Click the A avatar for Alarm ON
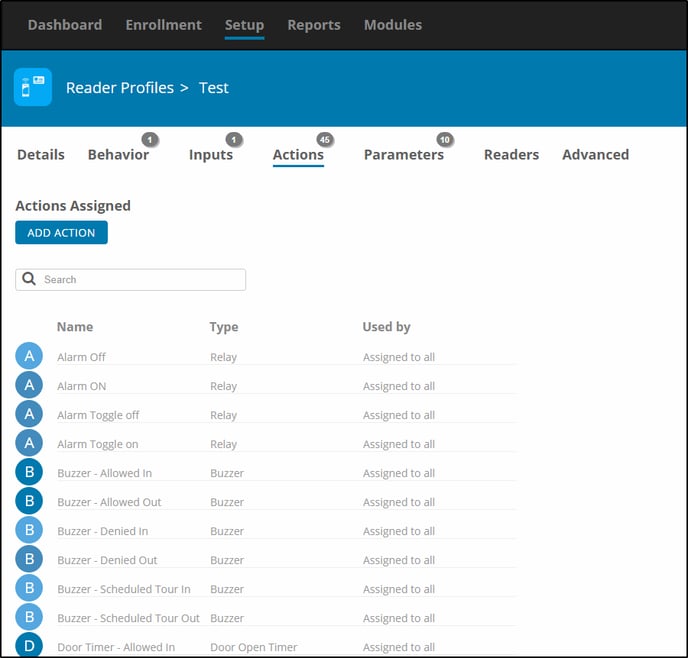Screen dimensions: 688x658 29,385
